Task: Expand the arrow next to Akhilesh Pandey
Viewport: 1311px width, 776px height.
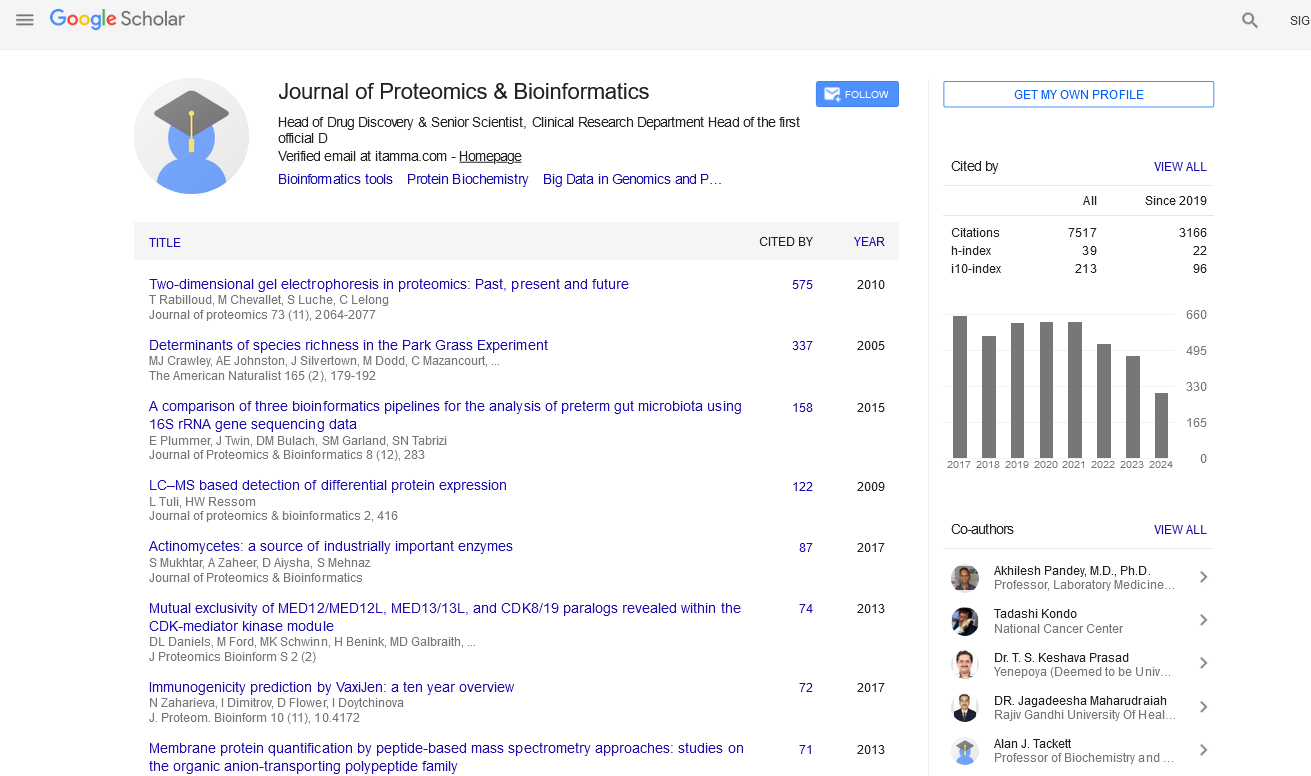Action: [1203, 577]
